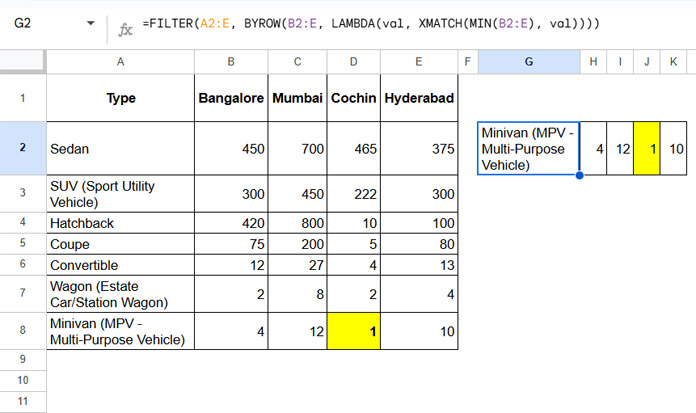This screenshot has width=696, height=413.
Task: Select row 10 header
Action: click(23, 381)
